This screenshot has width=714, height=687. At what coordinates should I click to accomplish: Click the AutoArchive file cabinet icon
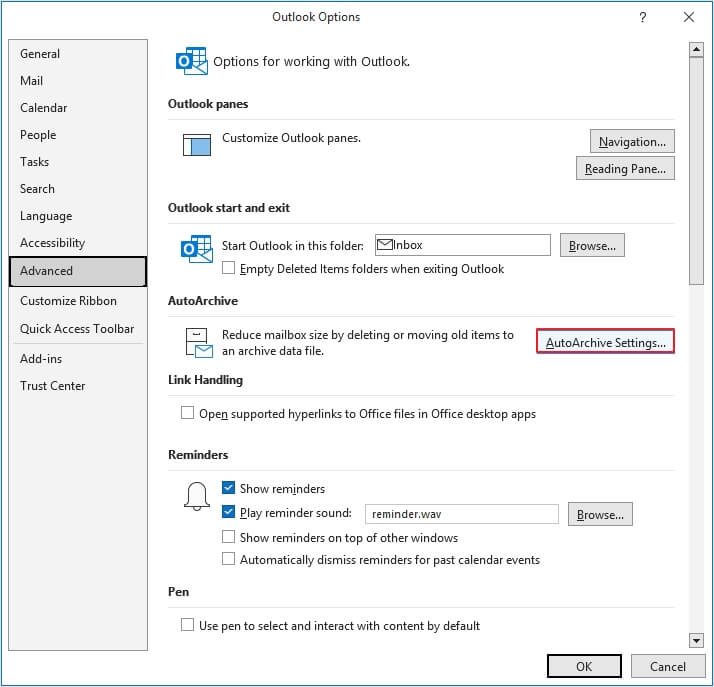(x=199, y=343)
